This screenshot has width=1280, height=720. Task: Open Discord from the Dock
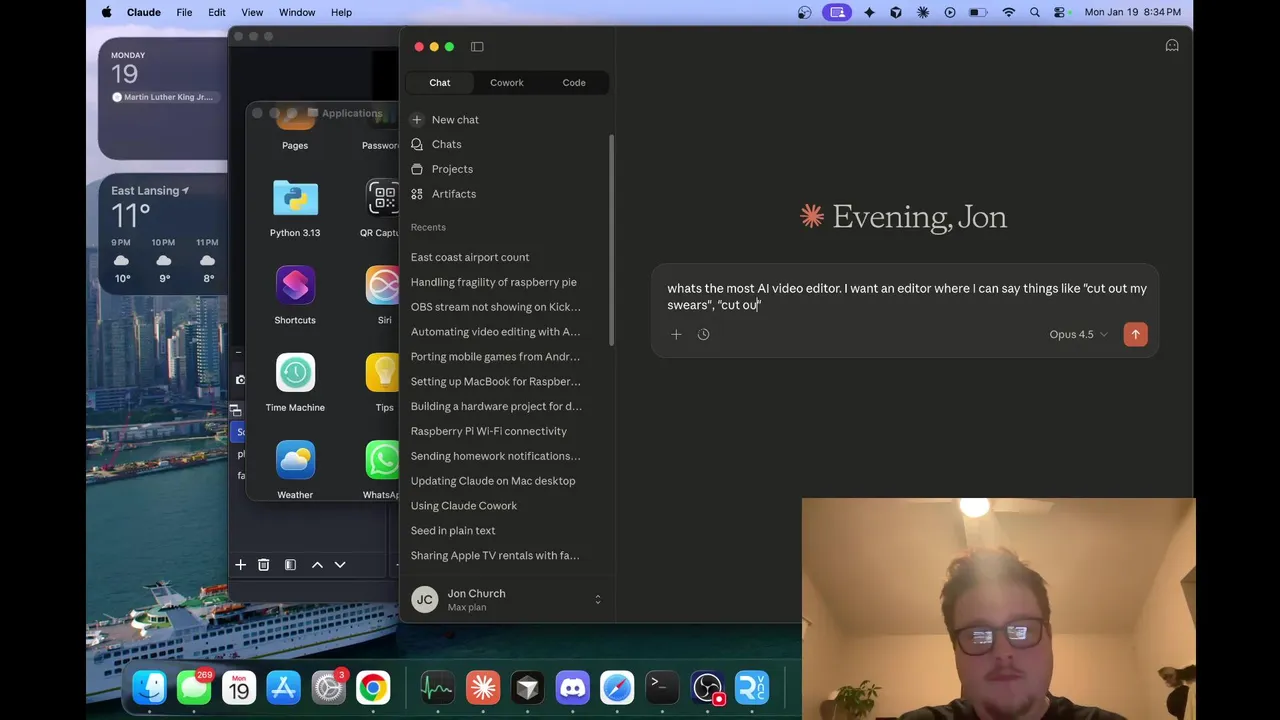coord(573,687)
